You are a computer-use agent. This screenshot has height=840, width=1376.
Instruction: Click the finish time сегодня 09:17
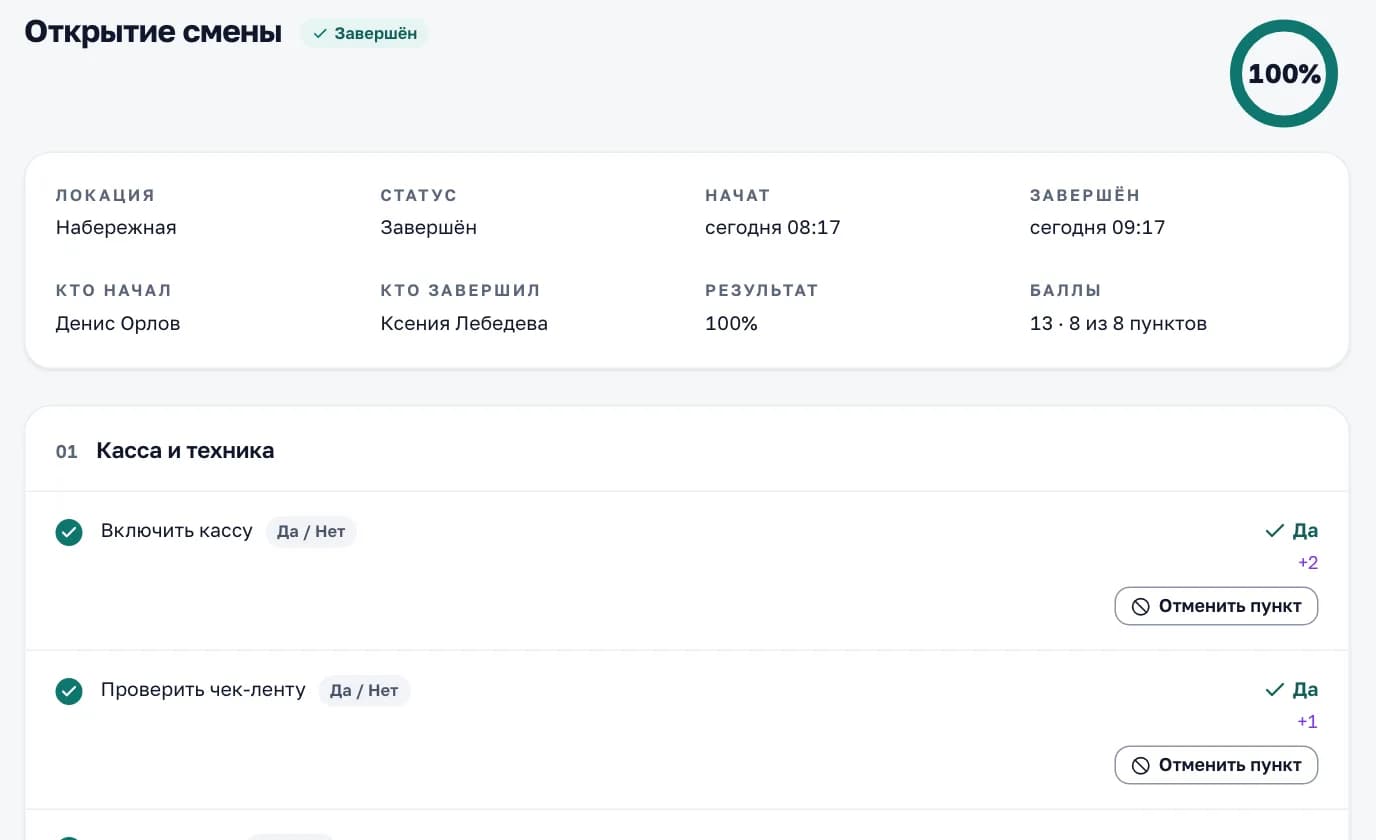tap(1098, 227)
